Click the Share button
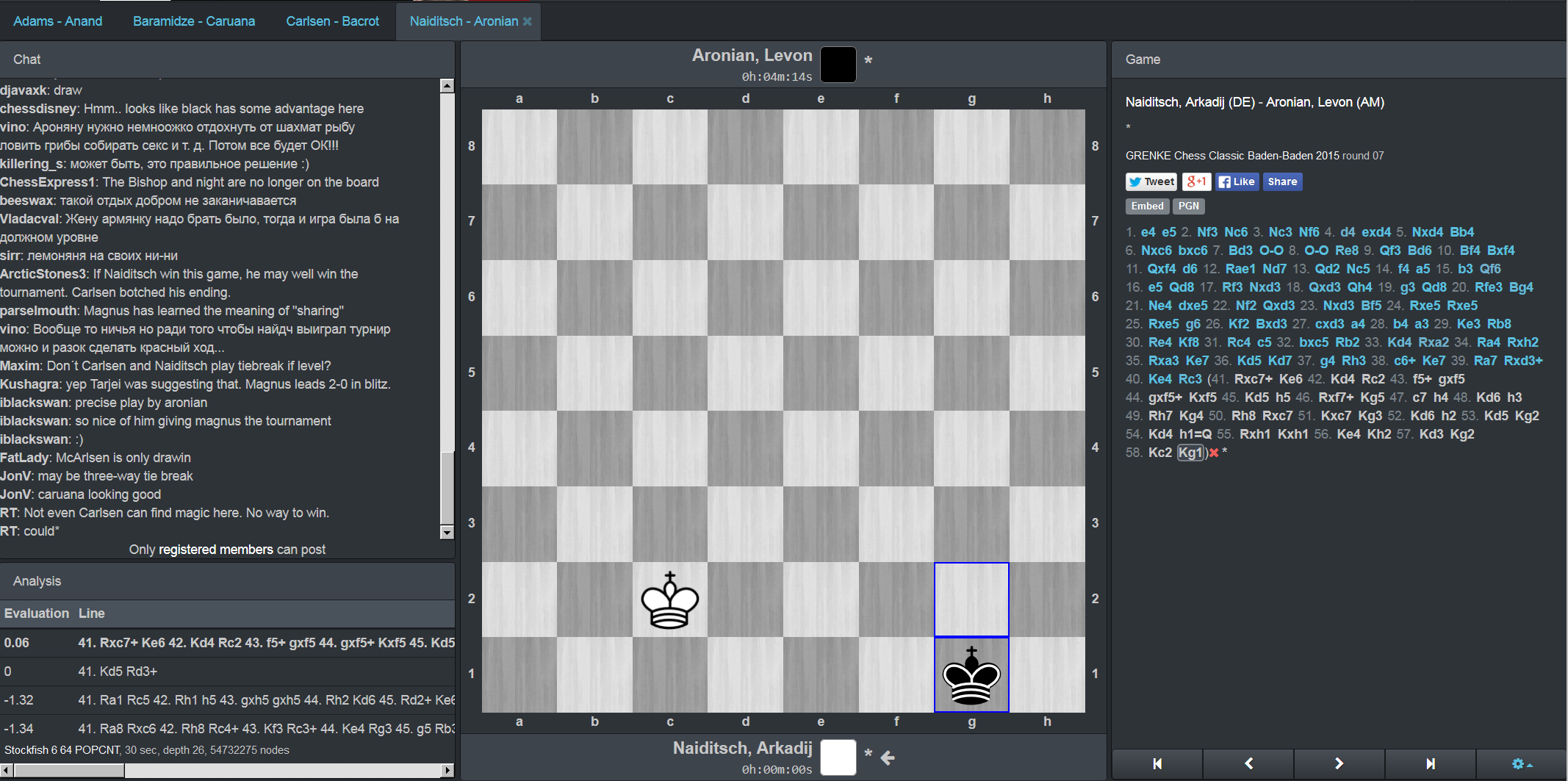The image size is (1568, 781). 1282,181
